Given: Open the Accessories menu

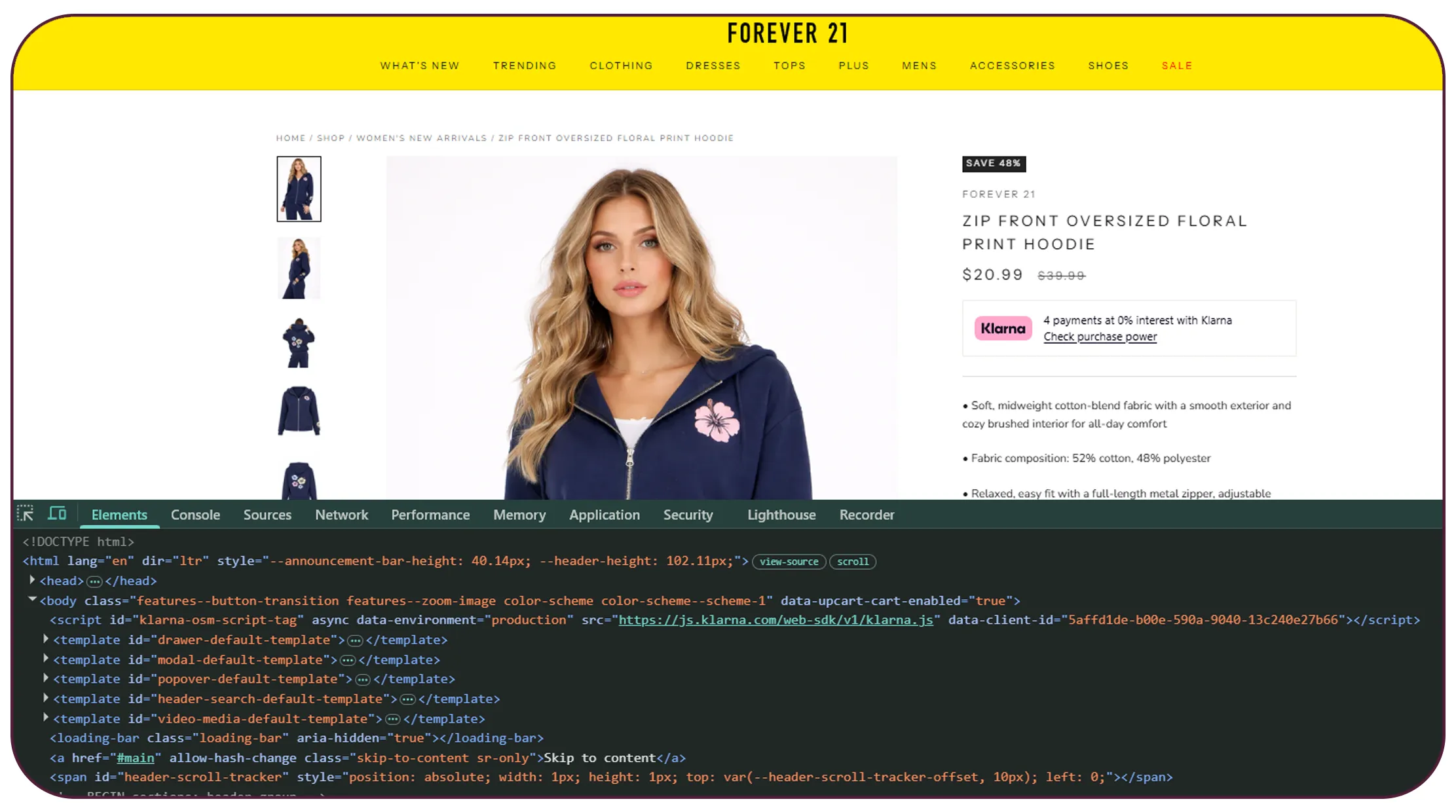Looking at the screenshot, I should [1013, 65].
